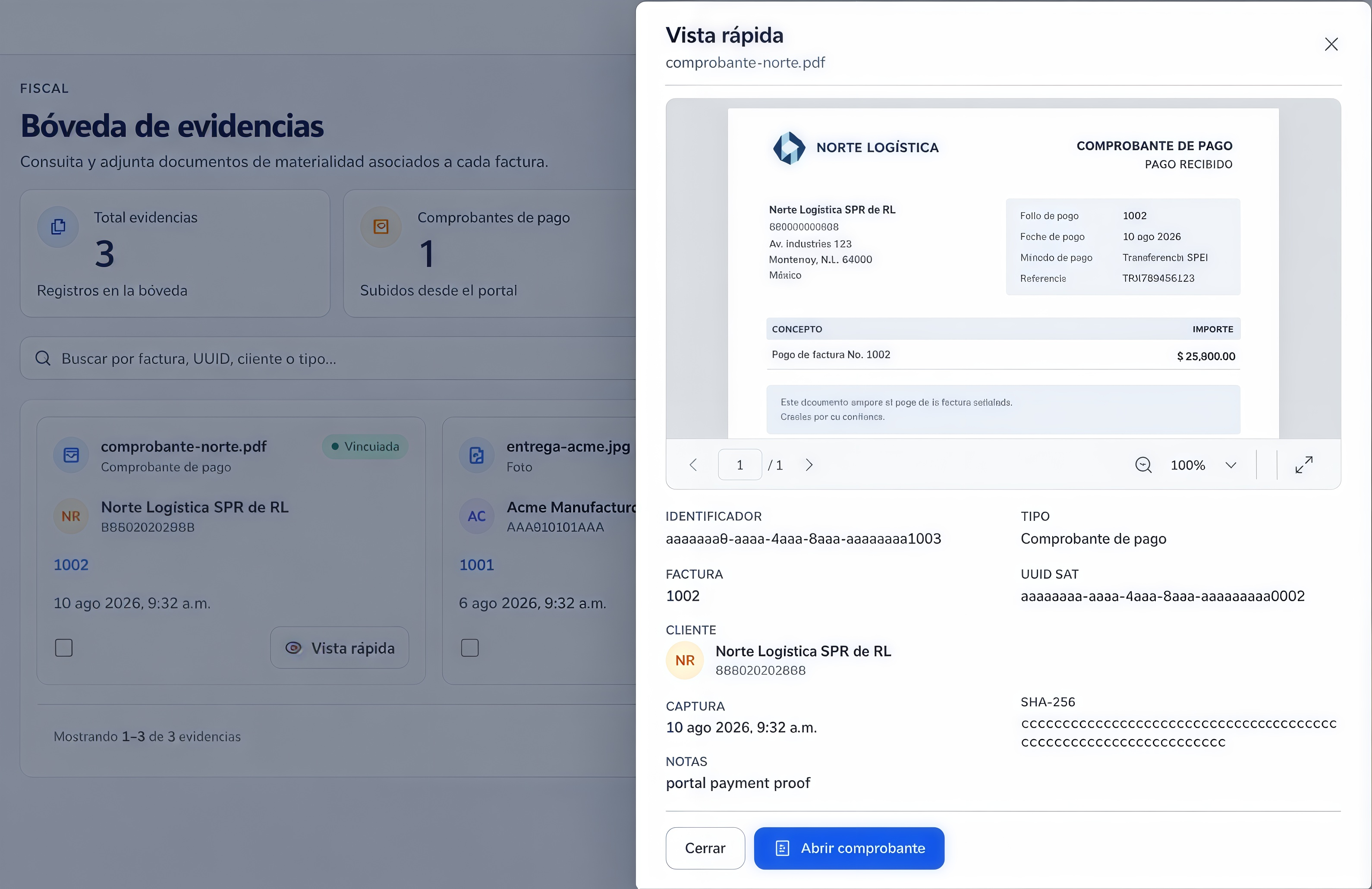Click the NR avatar in Cliente section
1372x889 pixels.
coord(685,660)
